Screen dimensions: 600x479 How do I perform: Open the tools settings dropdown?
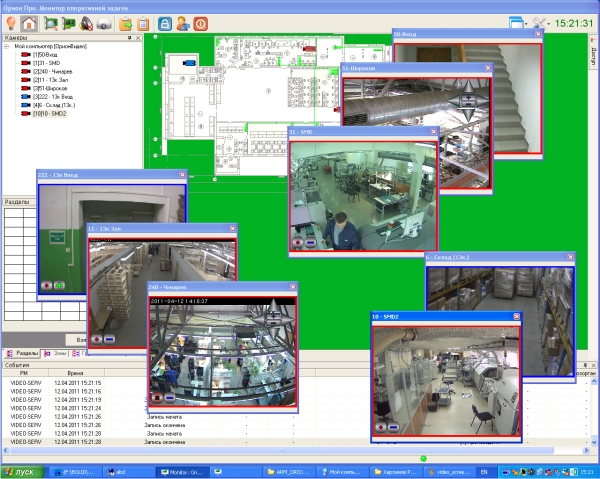tap(546, 22)
